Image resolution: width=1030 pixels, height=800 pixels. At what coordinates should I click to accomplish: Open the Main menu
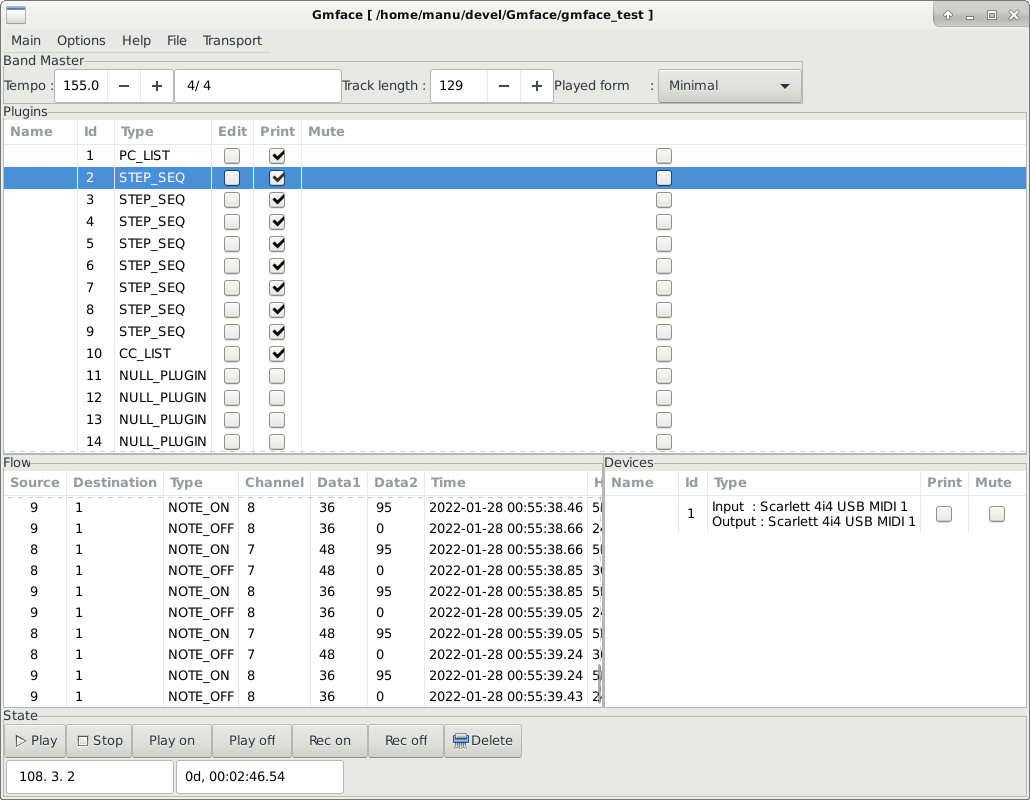pyautogui.click(x=26, y=41)
